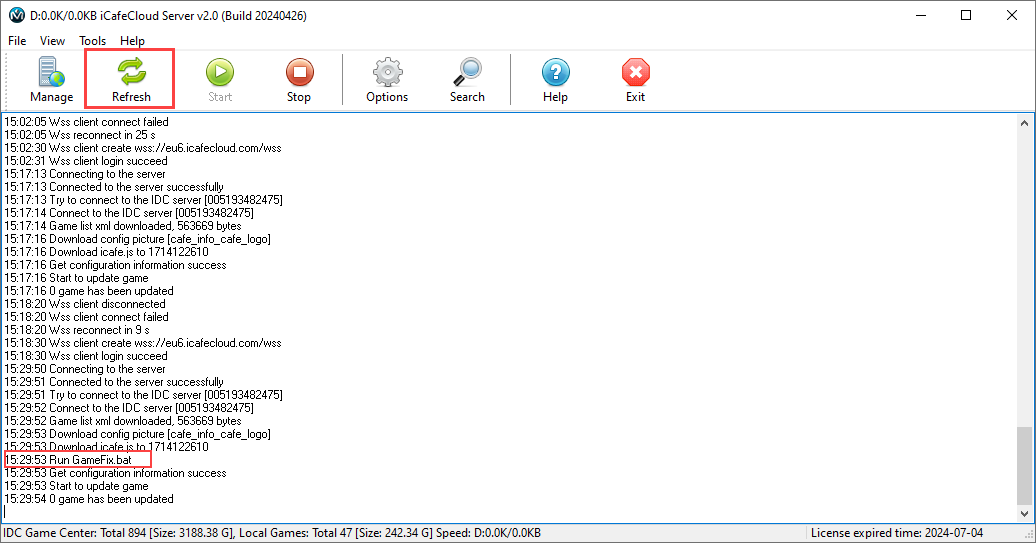This screenshot has height=543, width=1036.
Task: Expand the Tools menu
Action: (93, 41)
